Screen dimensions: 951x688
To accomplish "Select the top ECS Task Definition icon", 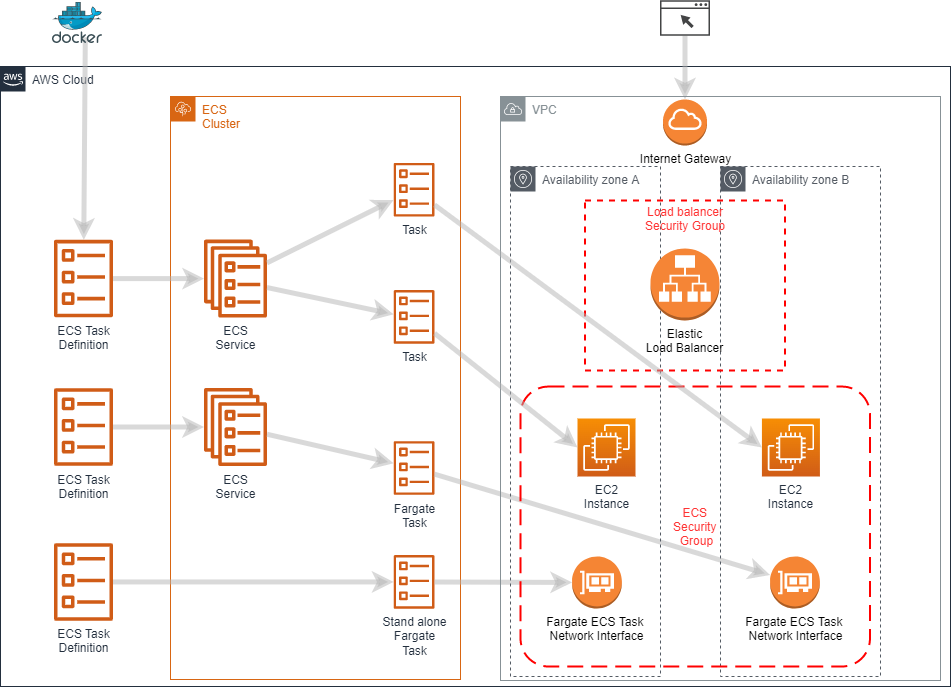I will tap(83, 278).
